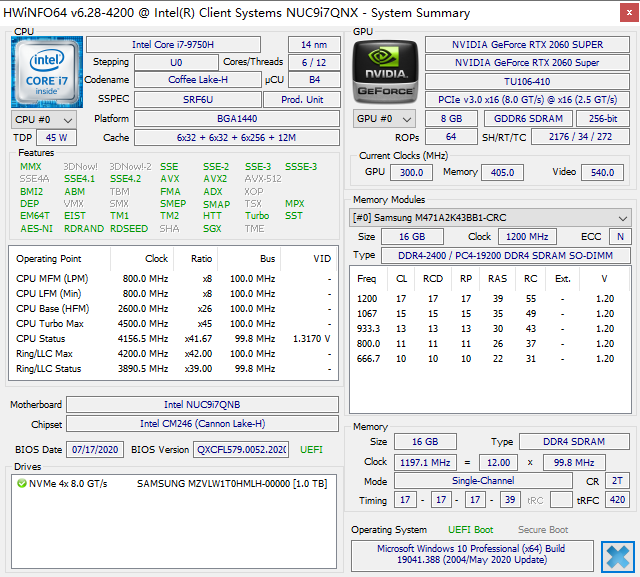Click the top GeForce RTX 2060 SUPER field
The height and width of the screenshot is (577, 640).
coord(528,45)
